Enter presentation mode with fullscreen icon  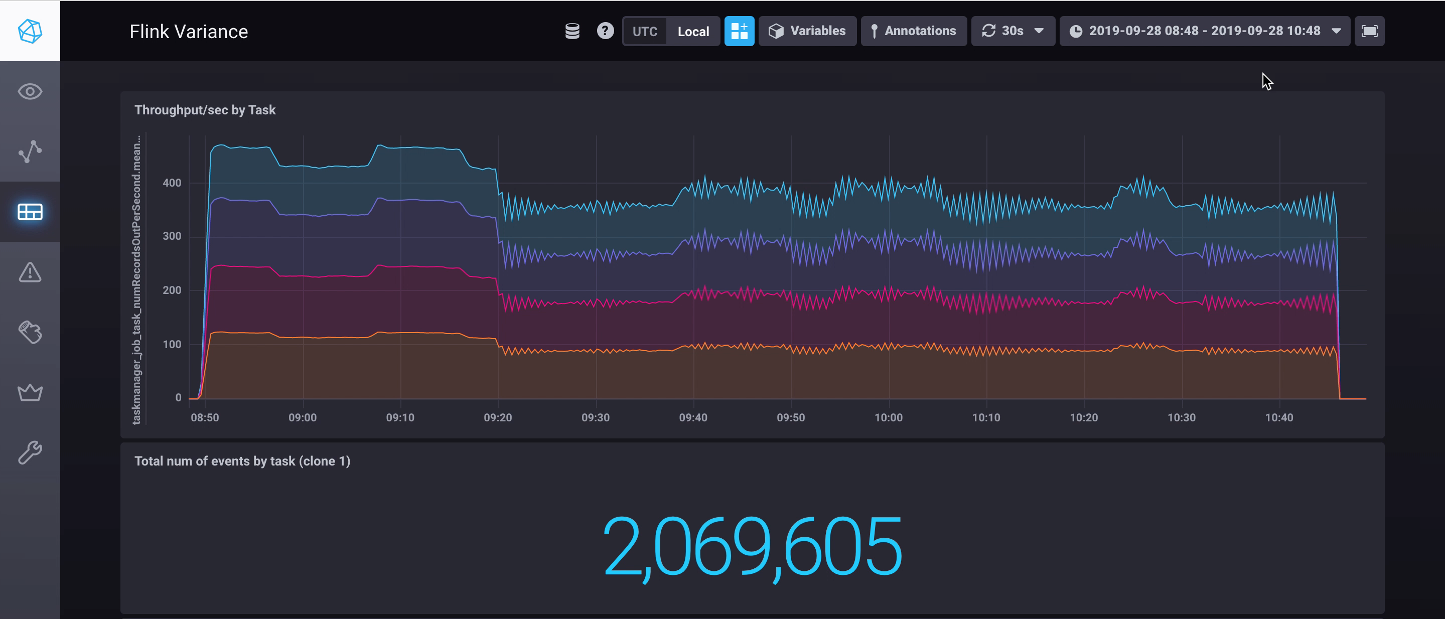(x=1370, y=31)
